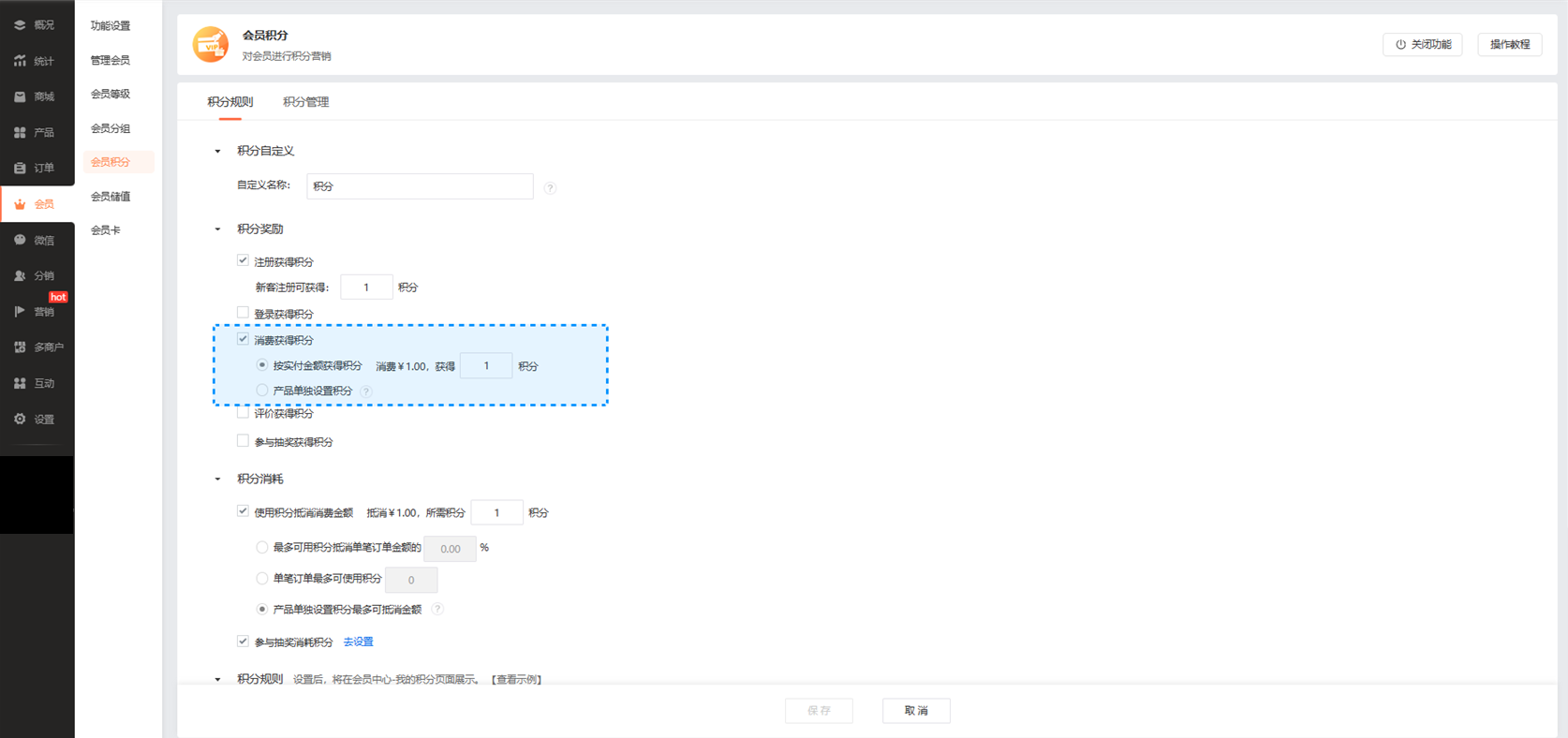Viewport: 1568px width, 738px height.
Task: Select the 商城 mall icon
Action: 20,96
